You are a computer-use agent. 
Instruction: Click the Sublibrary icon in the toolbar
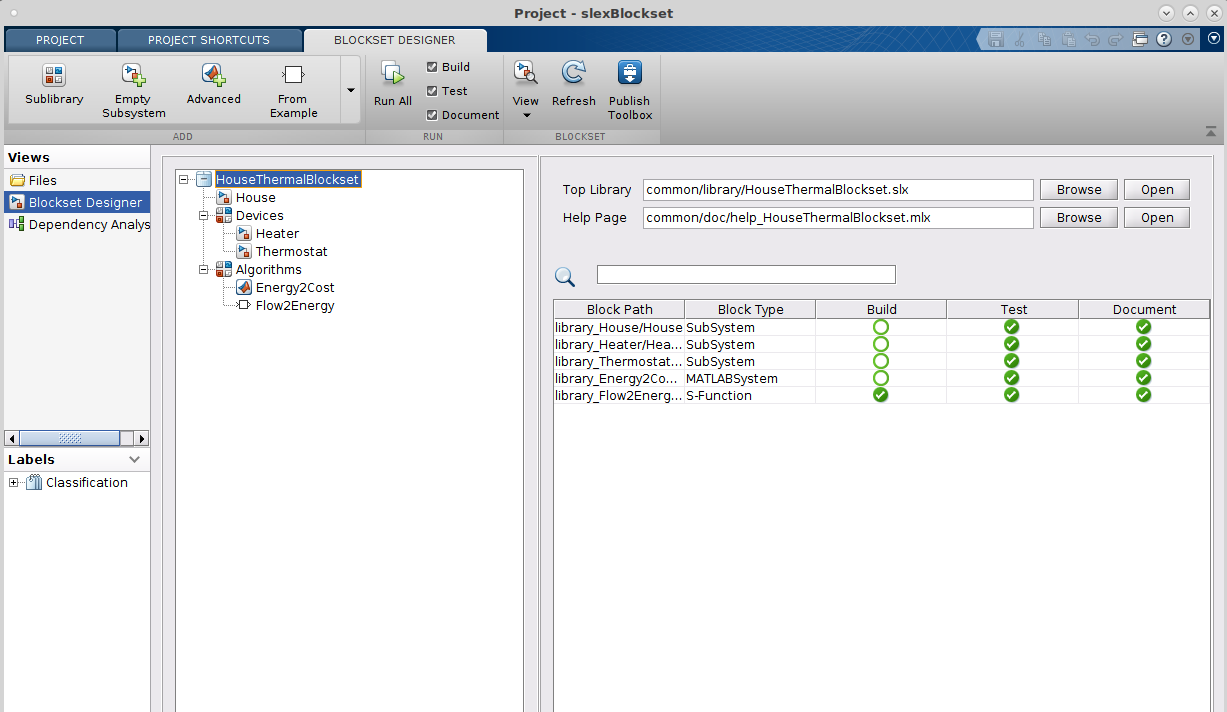[54, 76]
